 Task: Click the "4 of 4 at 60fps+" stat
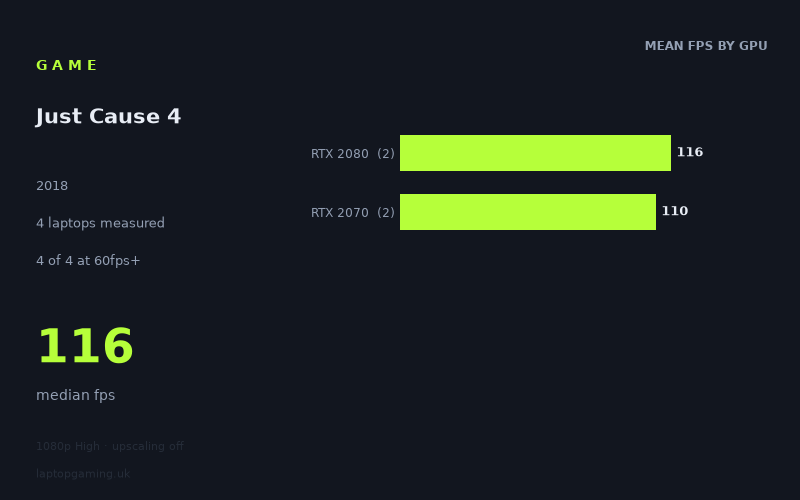pyautogui.click(x=88, y=261)
